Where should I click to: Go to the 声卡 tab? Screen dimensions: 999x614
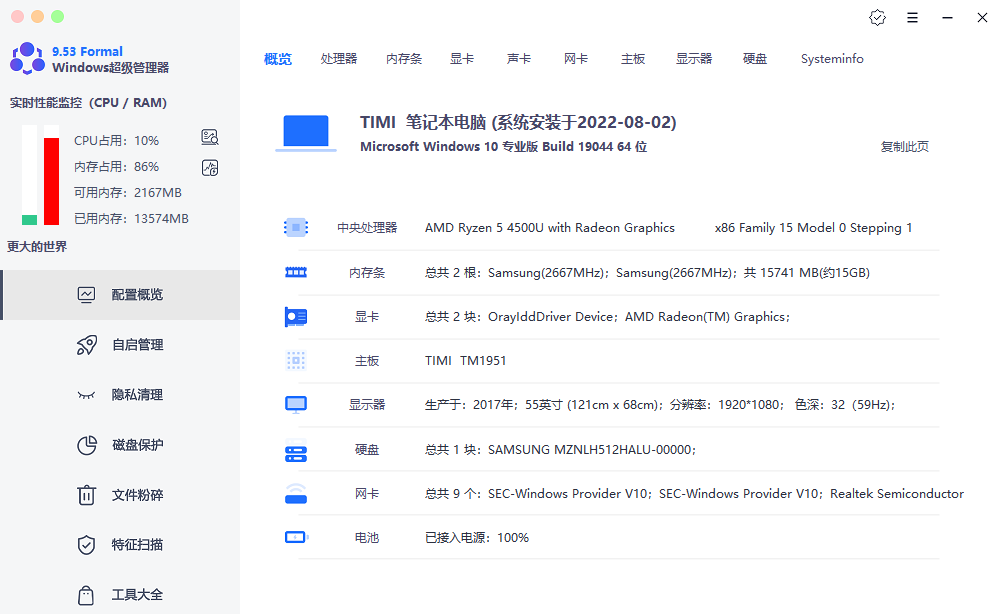click(519, 59)
